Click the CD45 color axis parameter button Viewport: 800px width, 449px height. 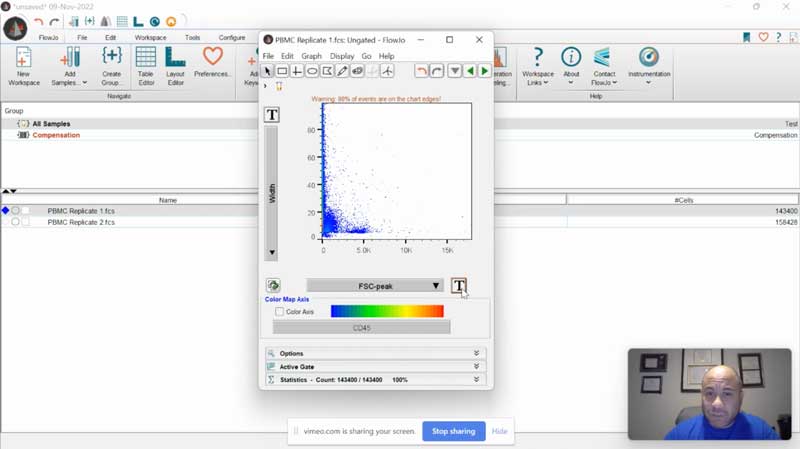[361, 328]
